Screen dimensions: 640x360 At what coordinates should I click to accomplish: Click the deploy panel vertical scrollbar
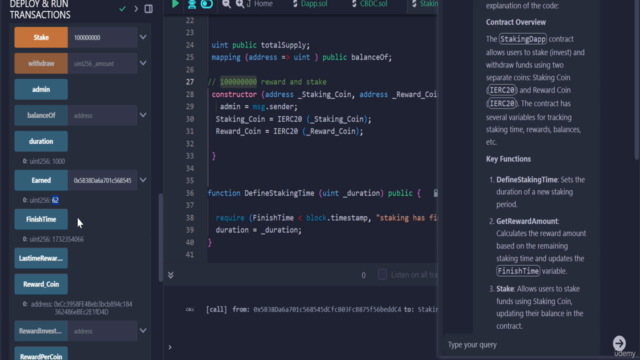pyautogui.click(x=160, y=238)
